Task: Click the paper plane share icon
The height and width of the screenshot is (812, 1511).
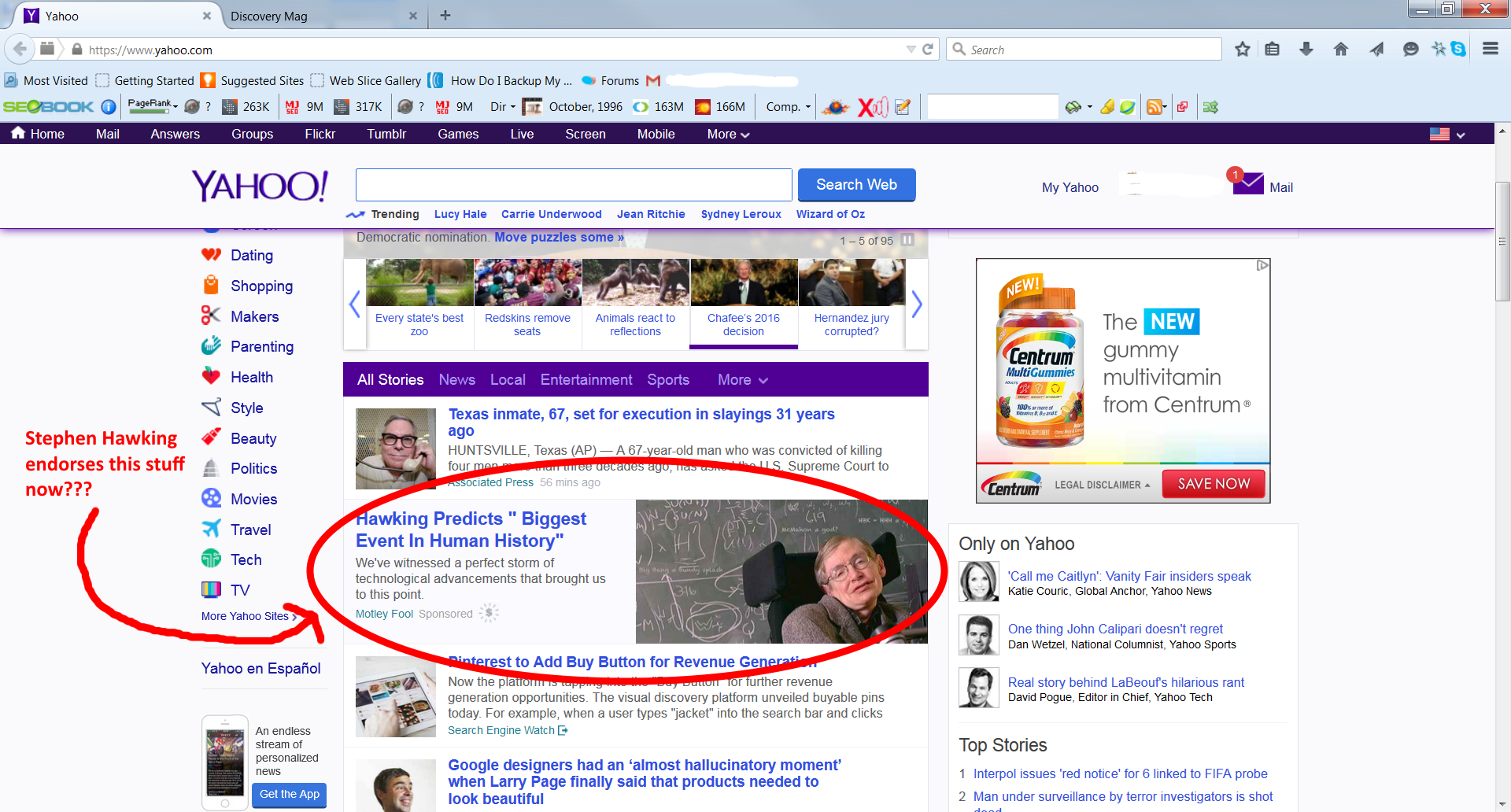Action: (x=1376, y=49)
